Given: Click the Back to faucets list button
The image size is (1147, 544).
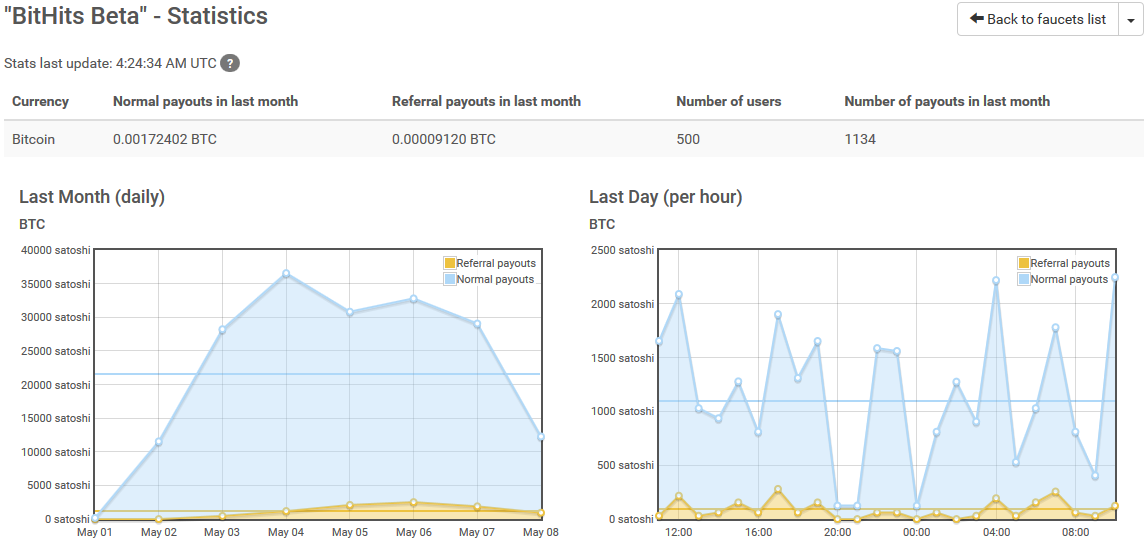Looking at the screenshot, I should pyautogui.click(x=1038, y=19).
